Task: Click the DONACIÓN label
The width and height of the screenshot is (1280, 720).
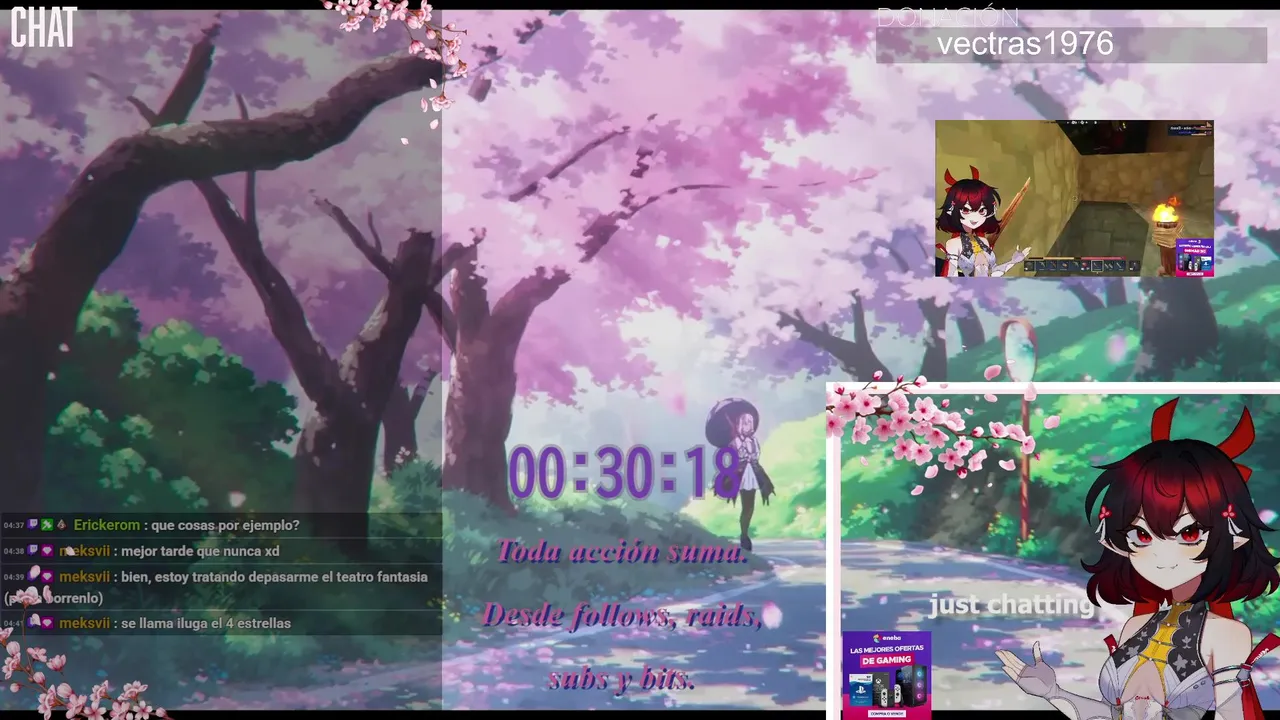Action: (x=947, y=17)
